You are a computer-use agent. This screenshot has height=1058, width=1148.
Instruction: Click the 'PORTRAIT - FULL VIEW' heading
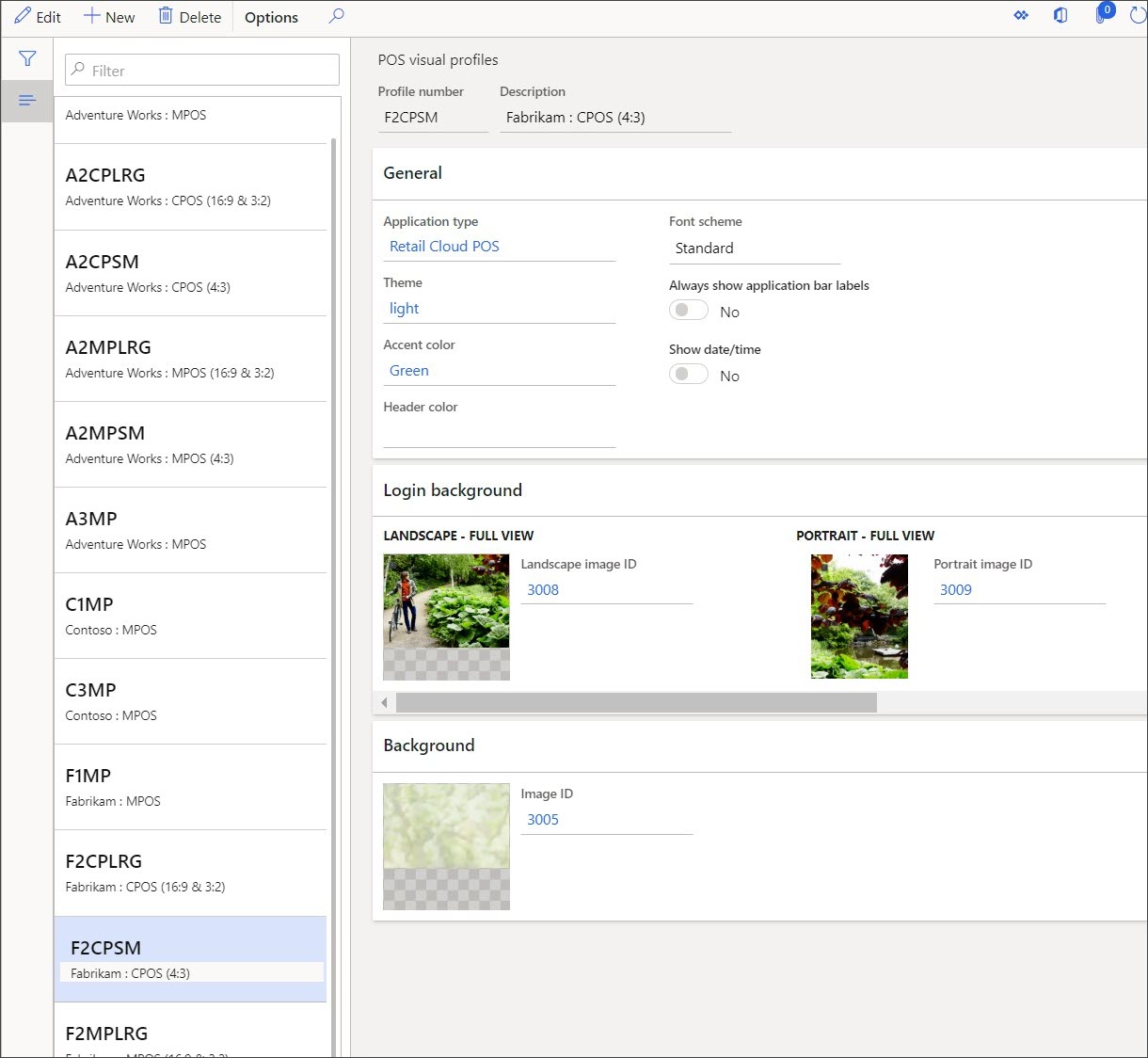(x=866, y=536)
